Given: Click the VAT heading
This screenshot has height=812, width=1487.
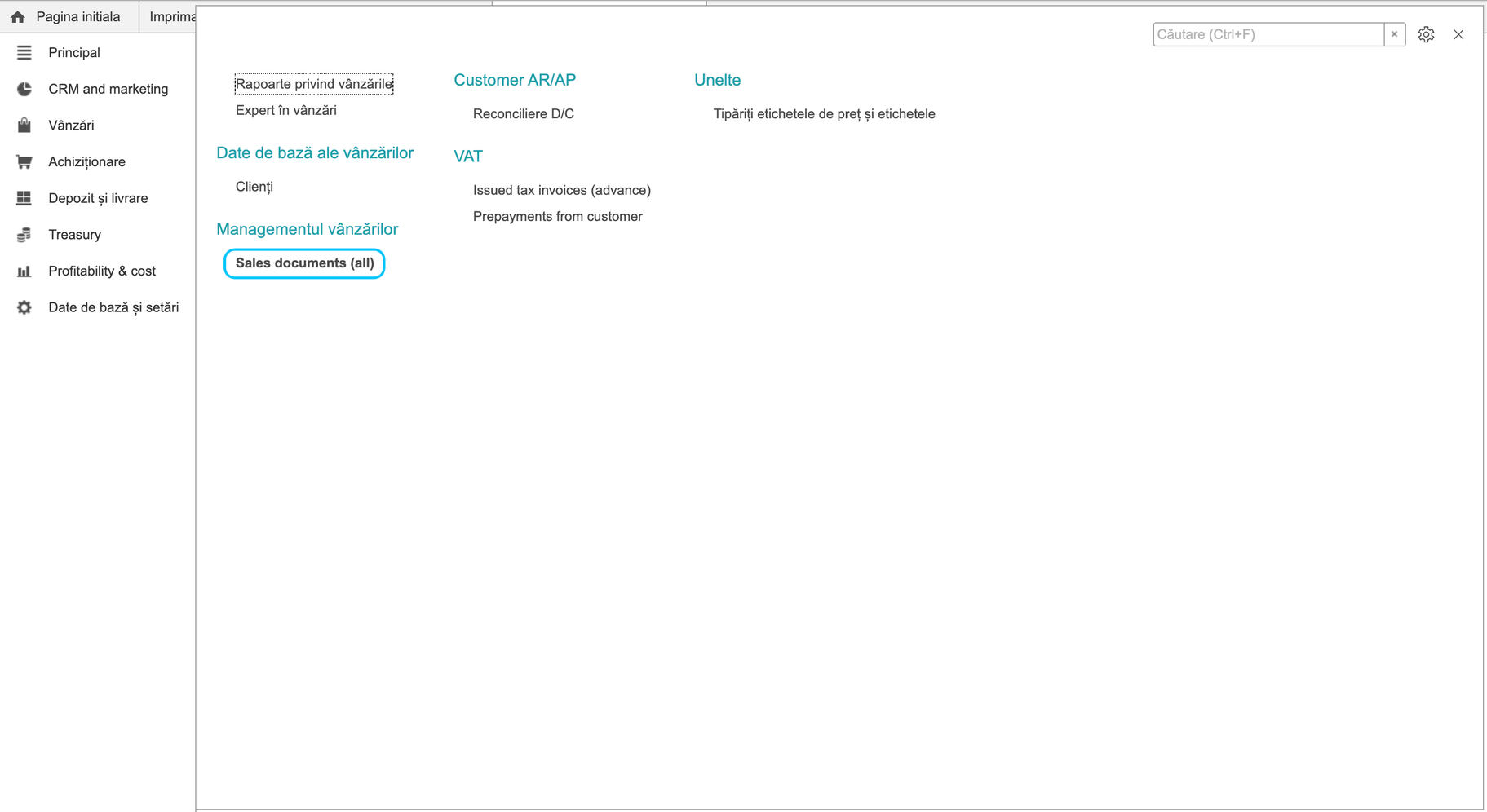Looking at the screenshot, I should [468, 157].
